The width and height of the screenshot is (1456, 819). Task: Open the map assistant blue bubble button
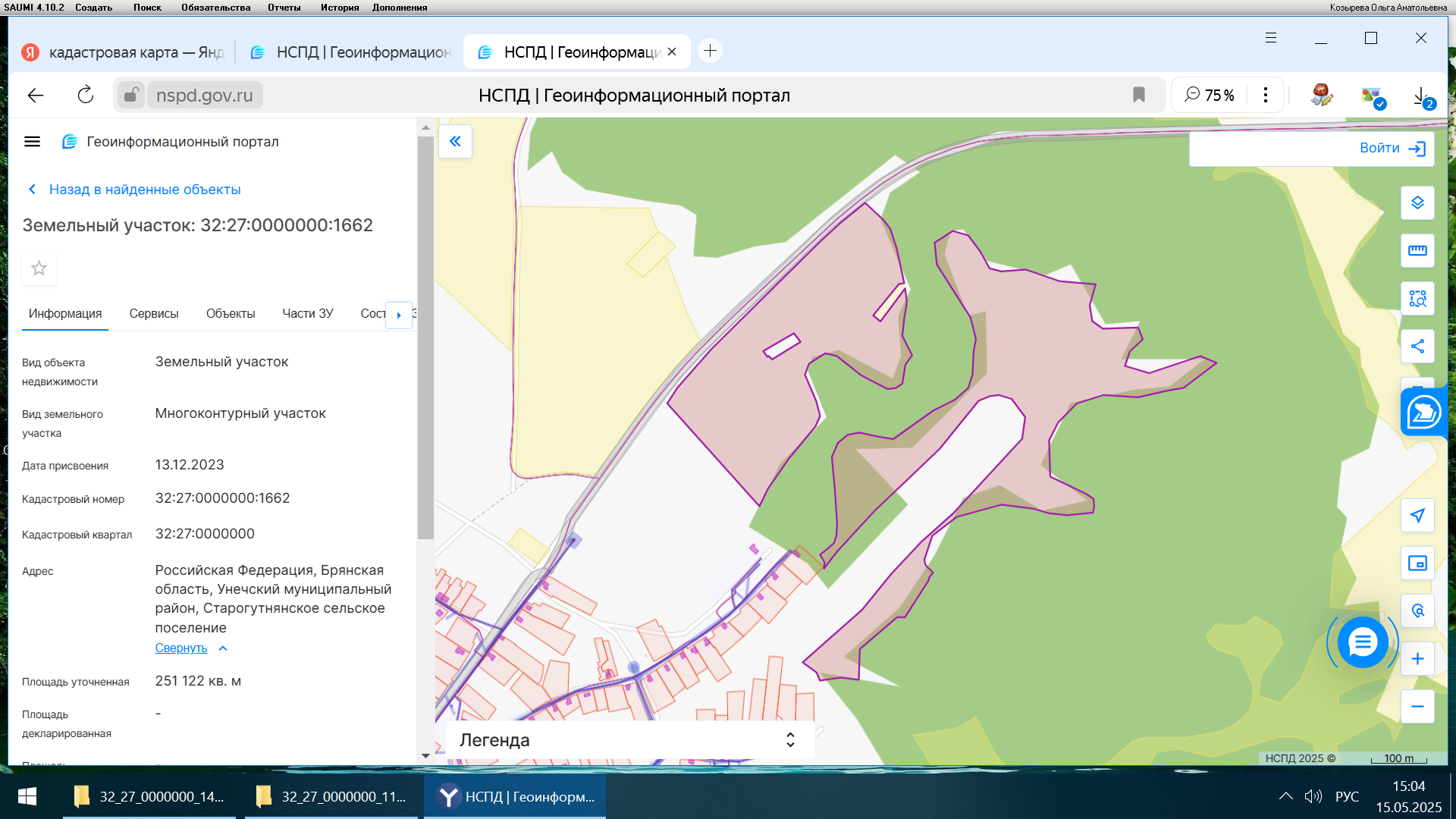(1424, 413)
